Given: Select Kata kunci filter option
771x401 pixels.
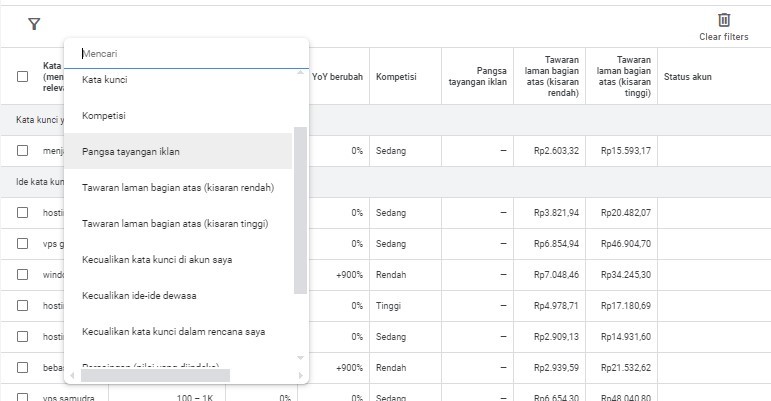Looking at the screenshot, I should click(x=178, y=80).
